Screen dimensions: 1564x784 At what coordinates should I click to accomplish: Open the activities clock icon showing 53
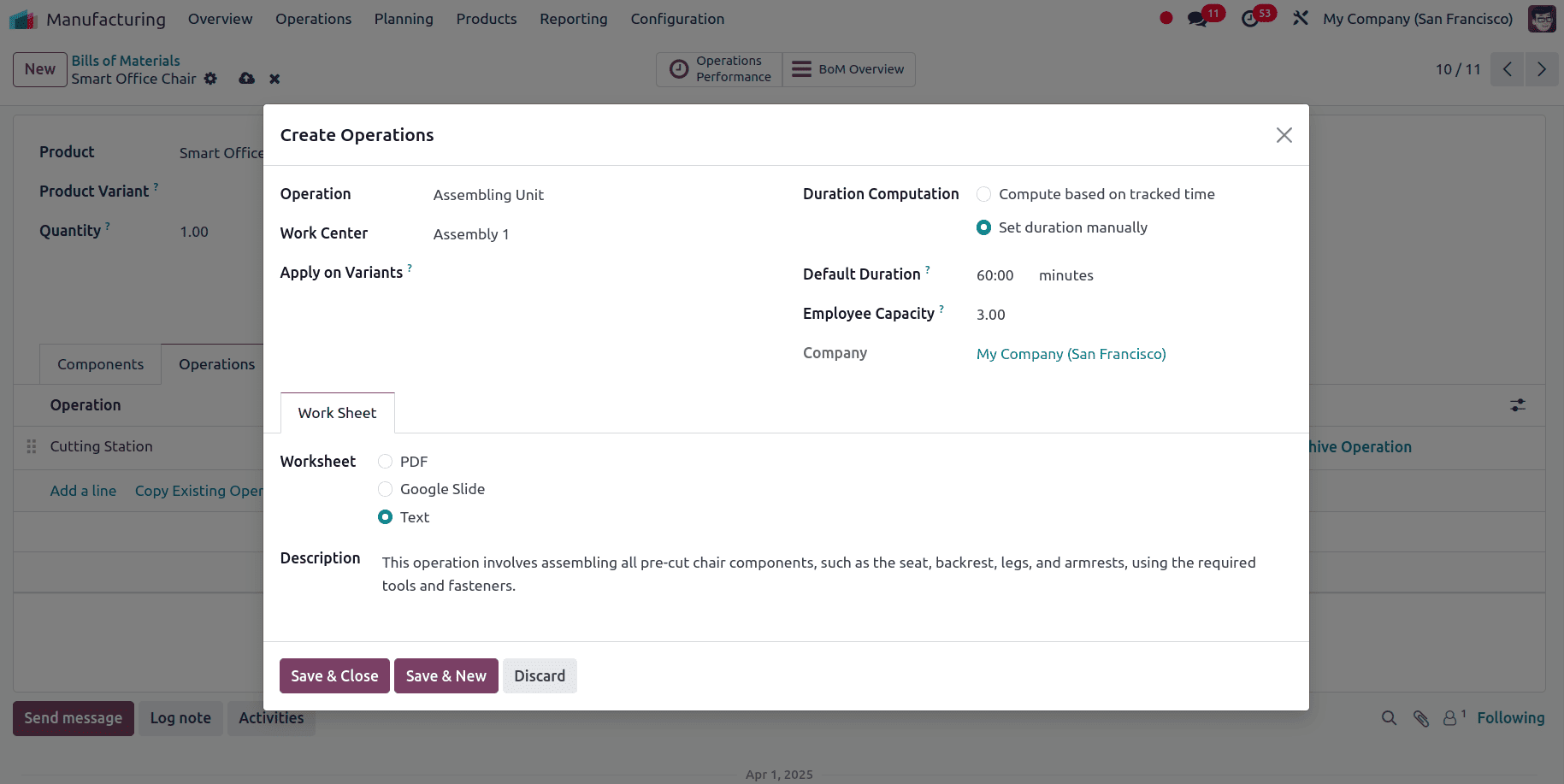tap(1250, 18)
